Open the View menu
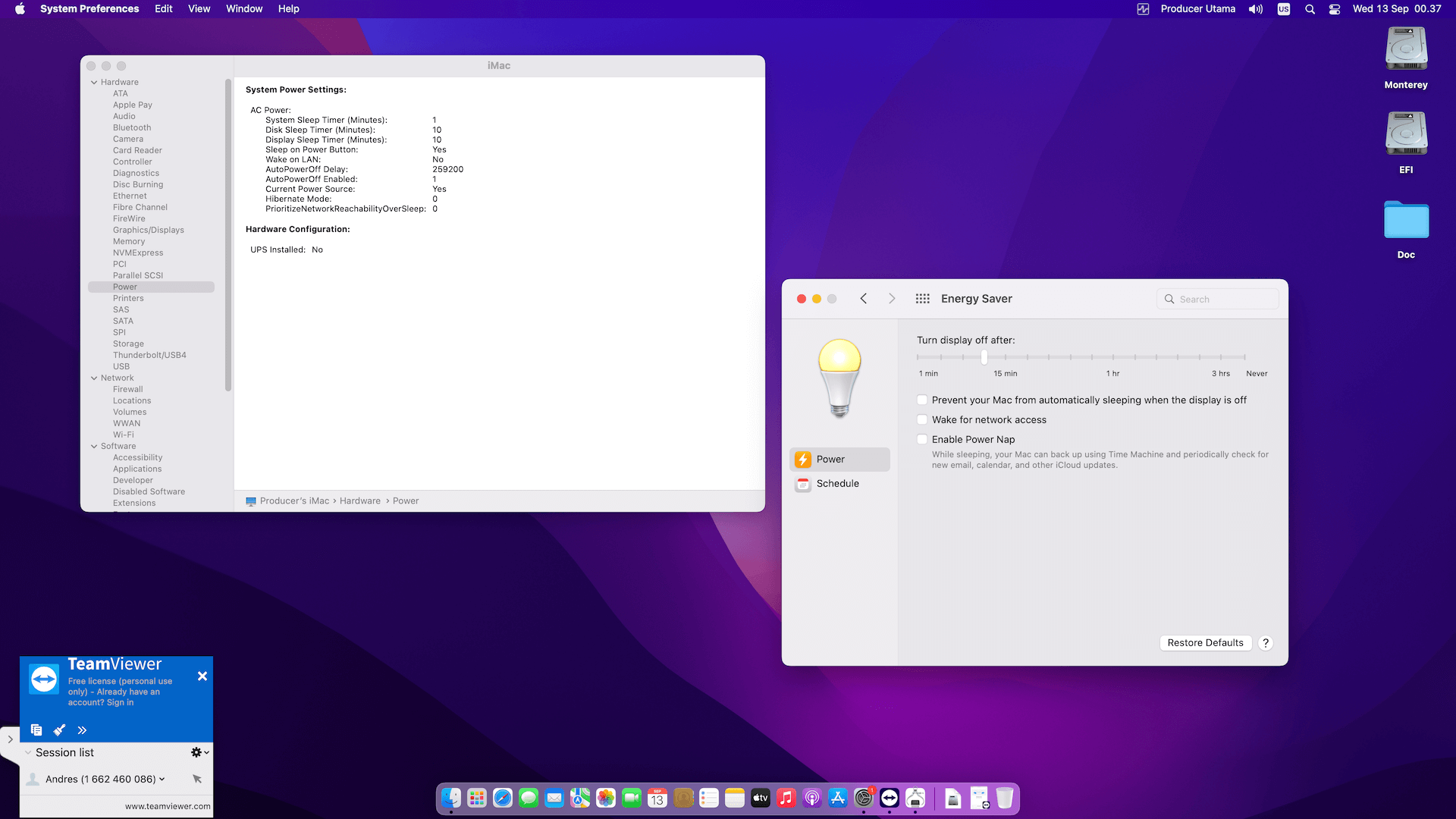This screenshot has width=1456, height=819. tap(199, 9)
